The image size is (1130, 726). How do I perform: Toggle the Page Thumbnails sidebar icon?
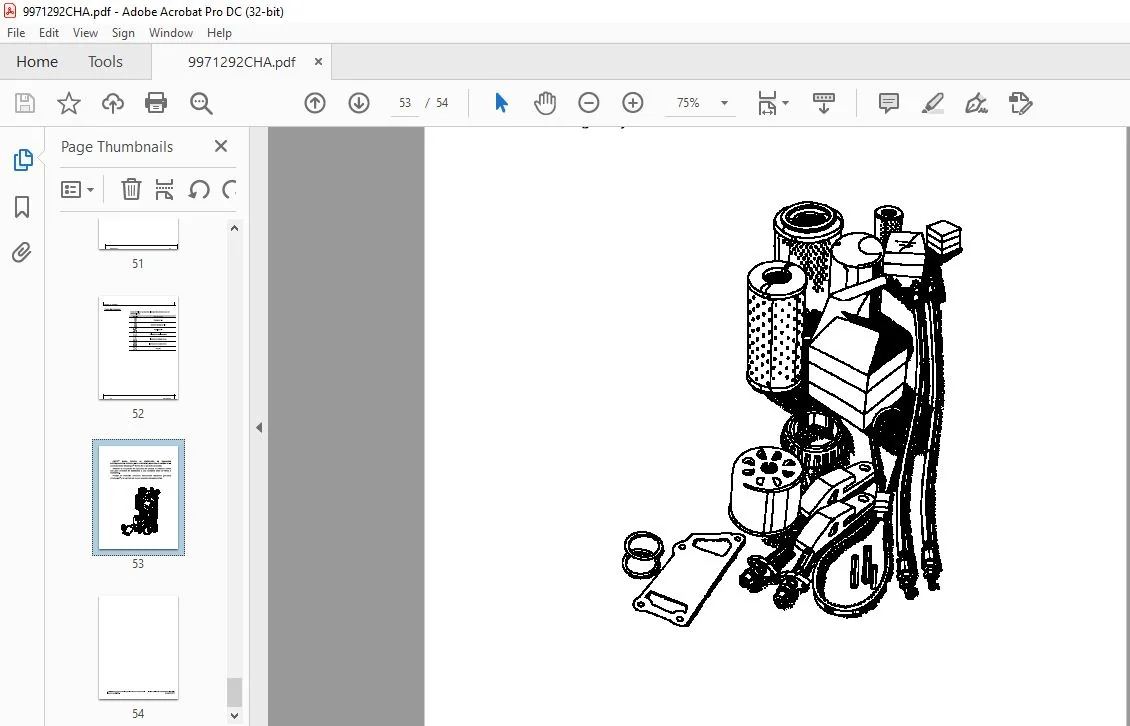[22, 160]
